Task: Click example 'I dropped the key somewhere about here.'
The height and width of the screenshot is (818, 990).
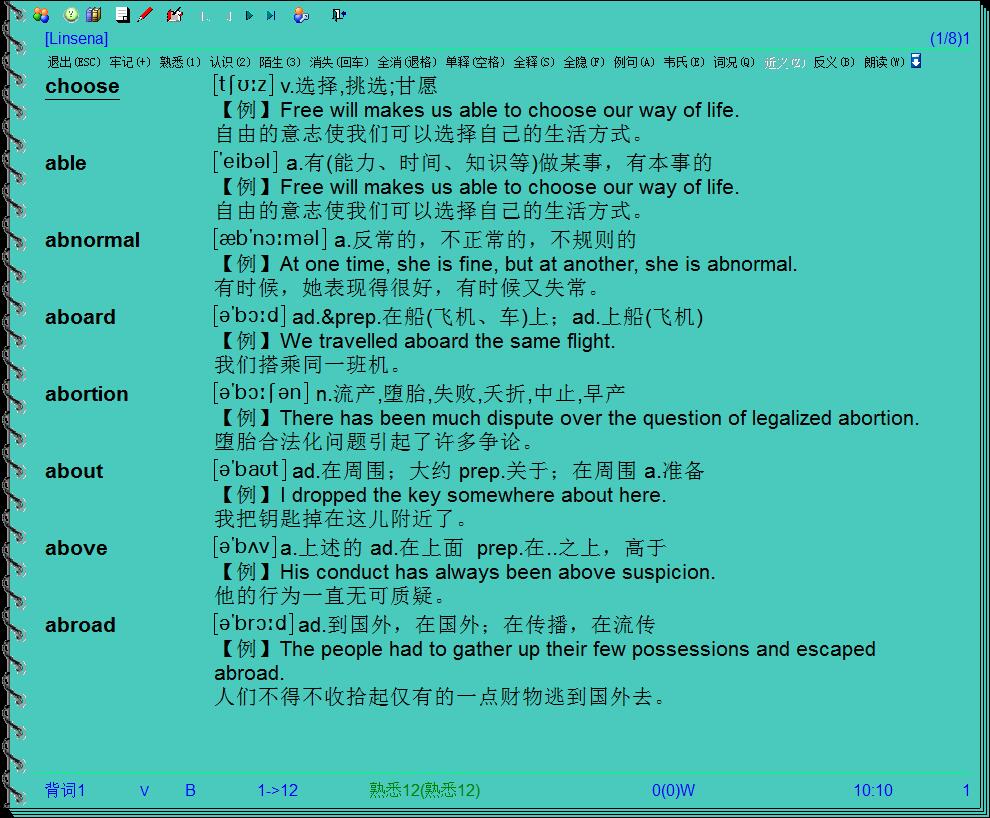Action: point(473,495)
